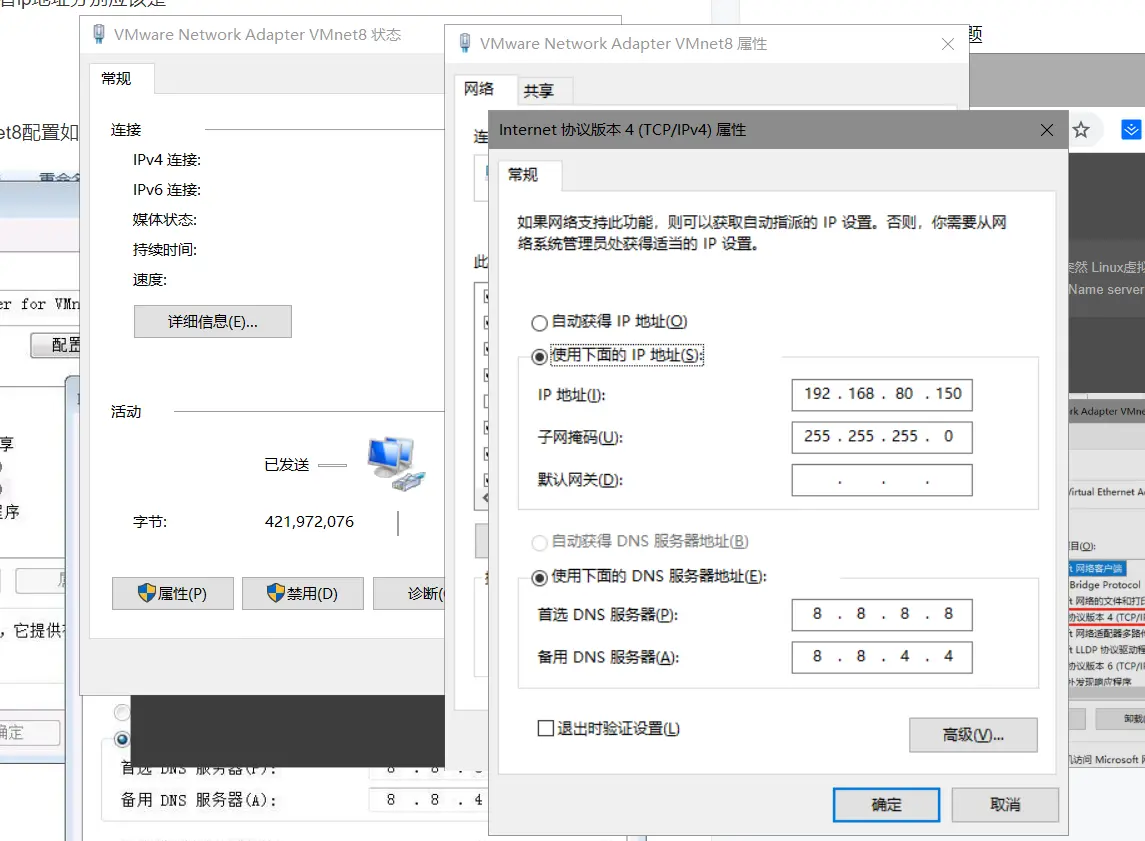Click 禁用(D) button in status window
This screenshot has width=1145, height=841.
pos(302,594)
